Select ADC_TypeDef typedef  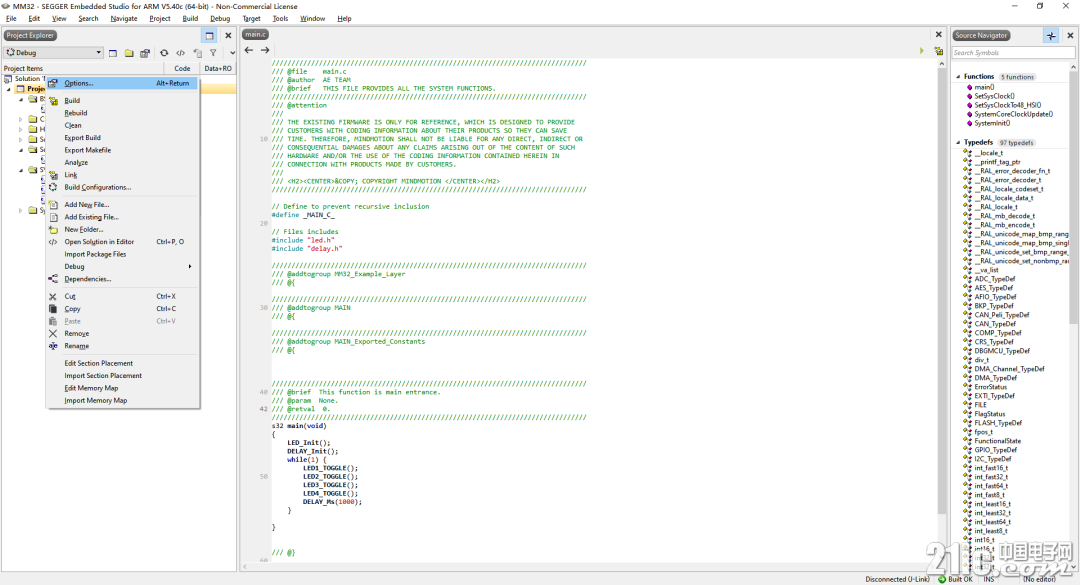coord(995,279)
